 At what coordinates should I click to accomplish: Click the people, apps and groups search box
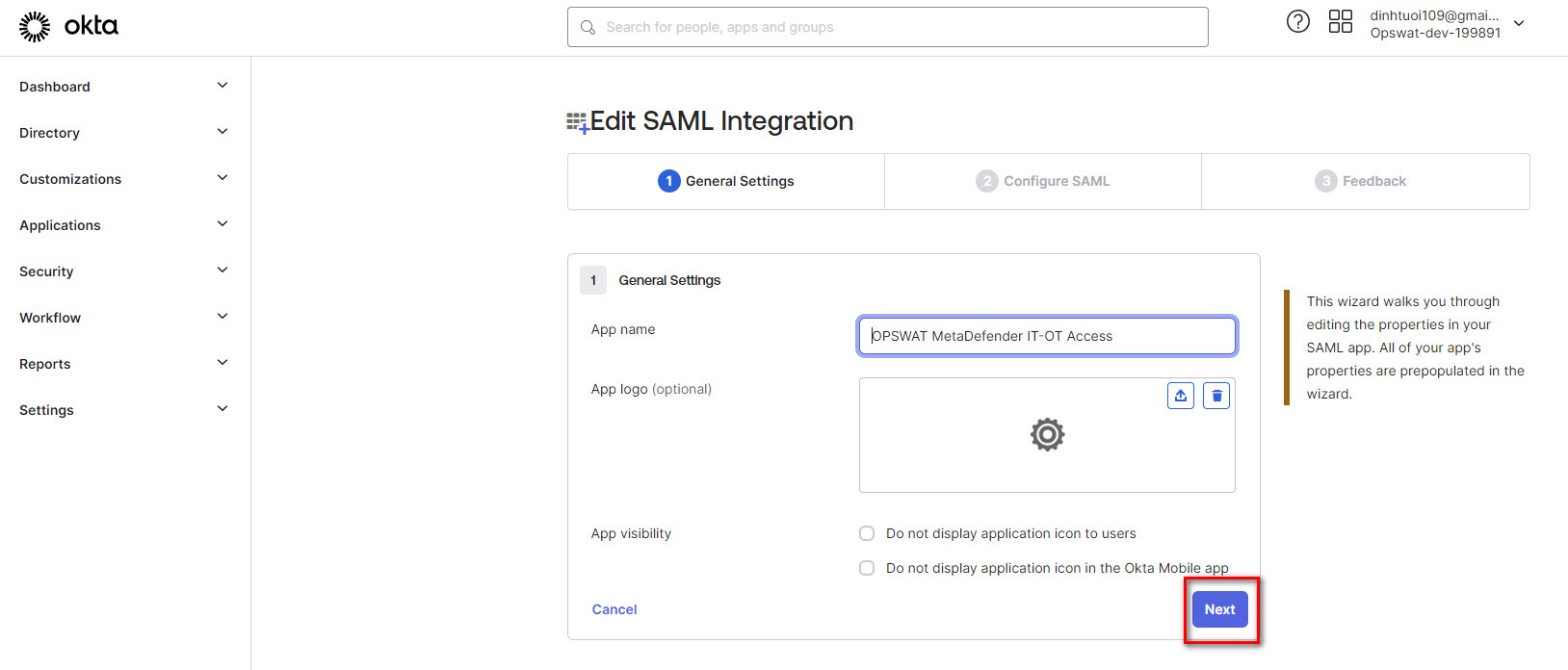(896, 27)
